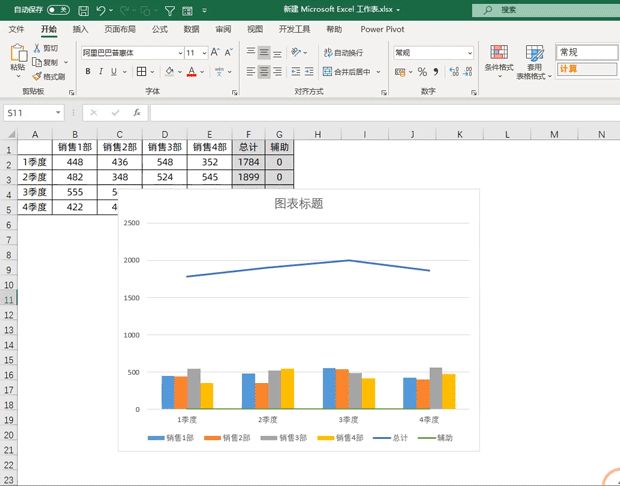The width and height of the screenshot is (620, 486).
Task: Click the Save icon in quick access toolbar
Action: 83,10
